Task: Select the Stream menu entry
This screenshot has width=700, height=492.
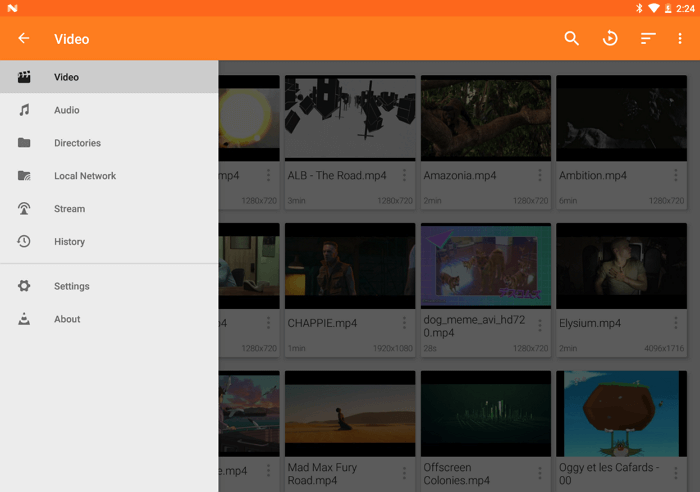Action: [x=69, y=209]
